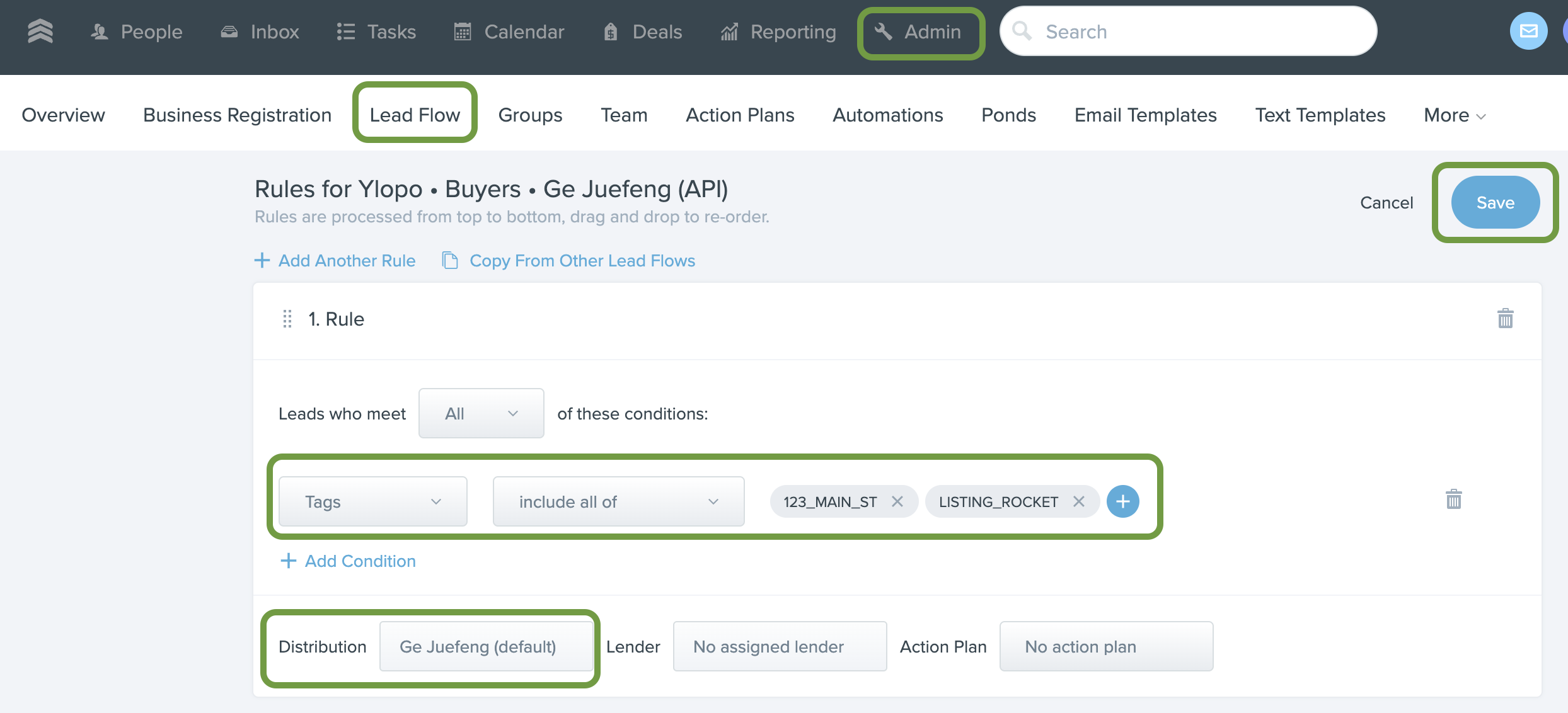Click the Rules for Ylopo heading
This screenshot has width=1568, height=713.
(x=491, y=189)
